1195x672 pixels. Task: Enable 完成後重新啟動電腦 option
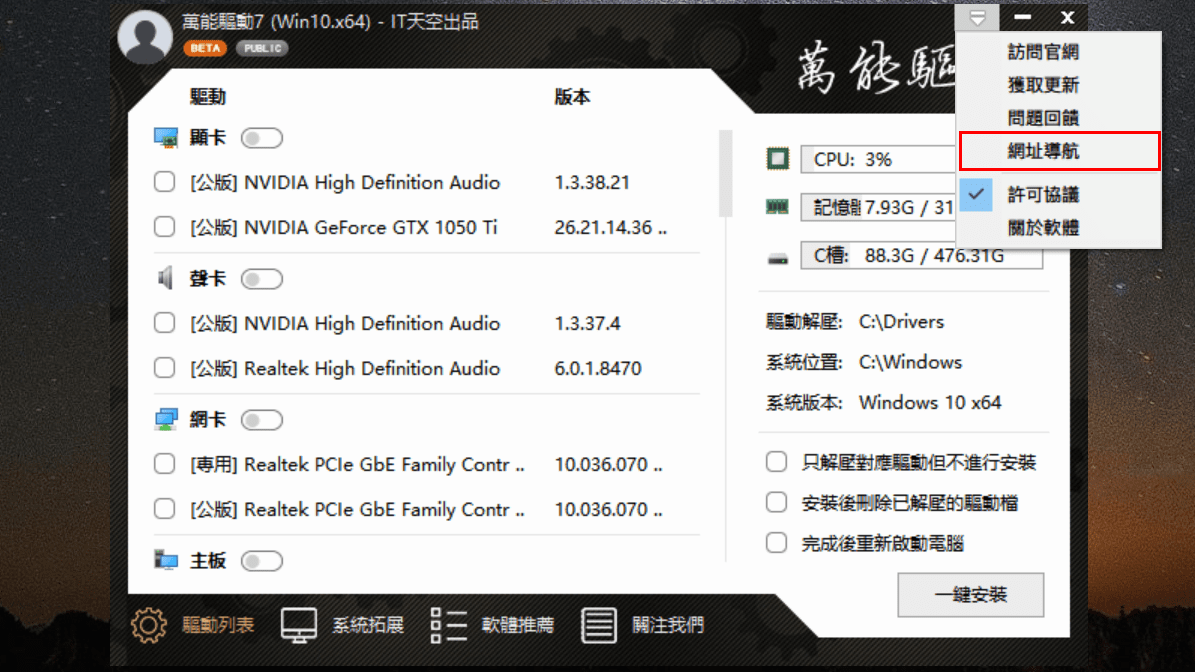pyautogui.click(x=777, y=543)
